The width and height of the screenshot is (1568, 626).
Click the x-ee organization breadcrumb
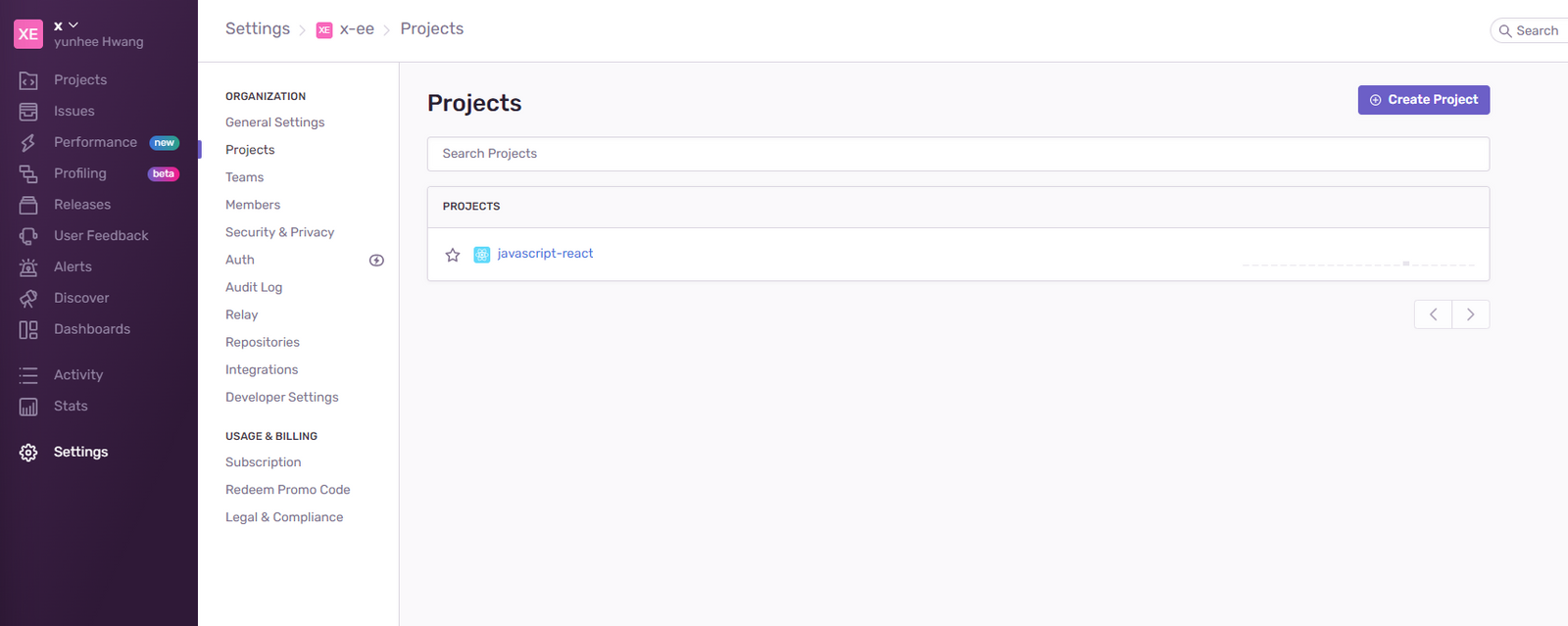(x=357, y=29)
